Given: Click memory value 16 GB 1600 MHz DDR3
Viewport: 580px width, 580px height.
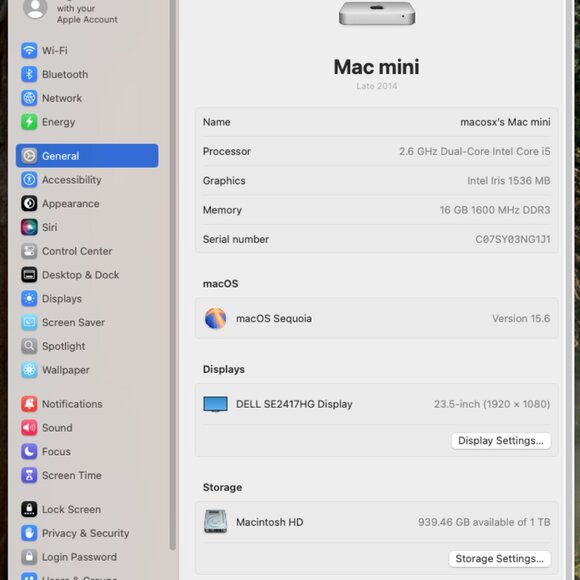Looking at the screenshot, I should point(495,210).
